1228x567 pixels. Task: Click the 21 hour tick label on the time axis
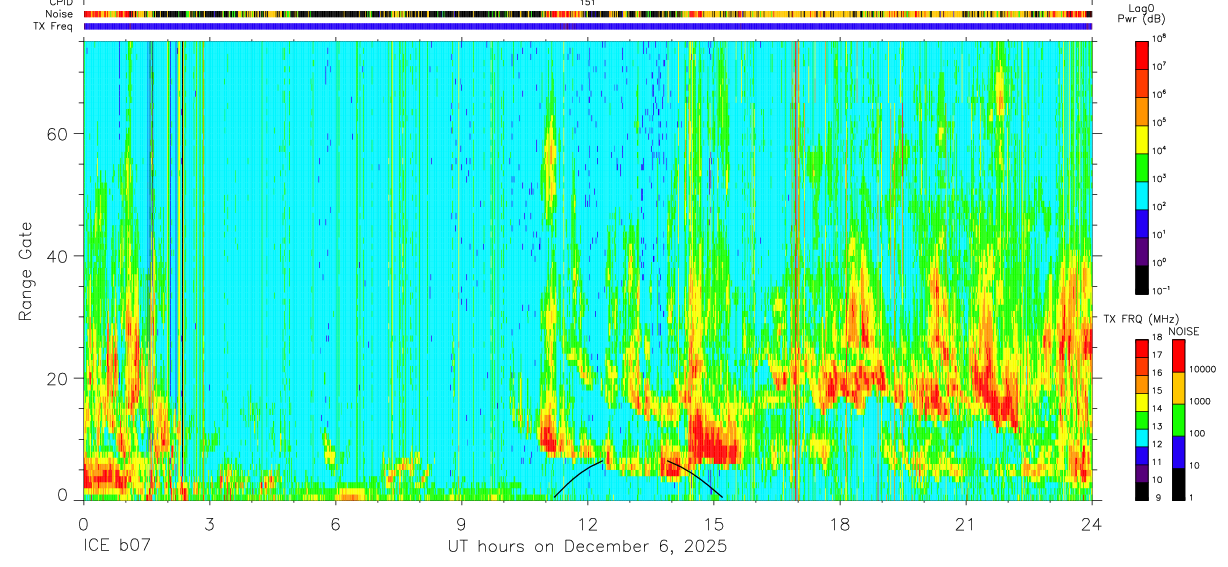[966, 523]
